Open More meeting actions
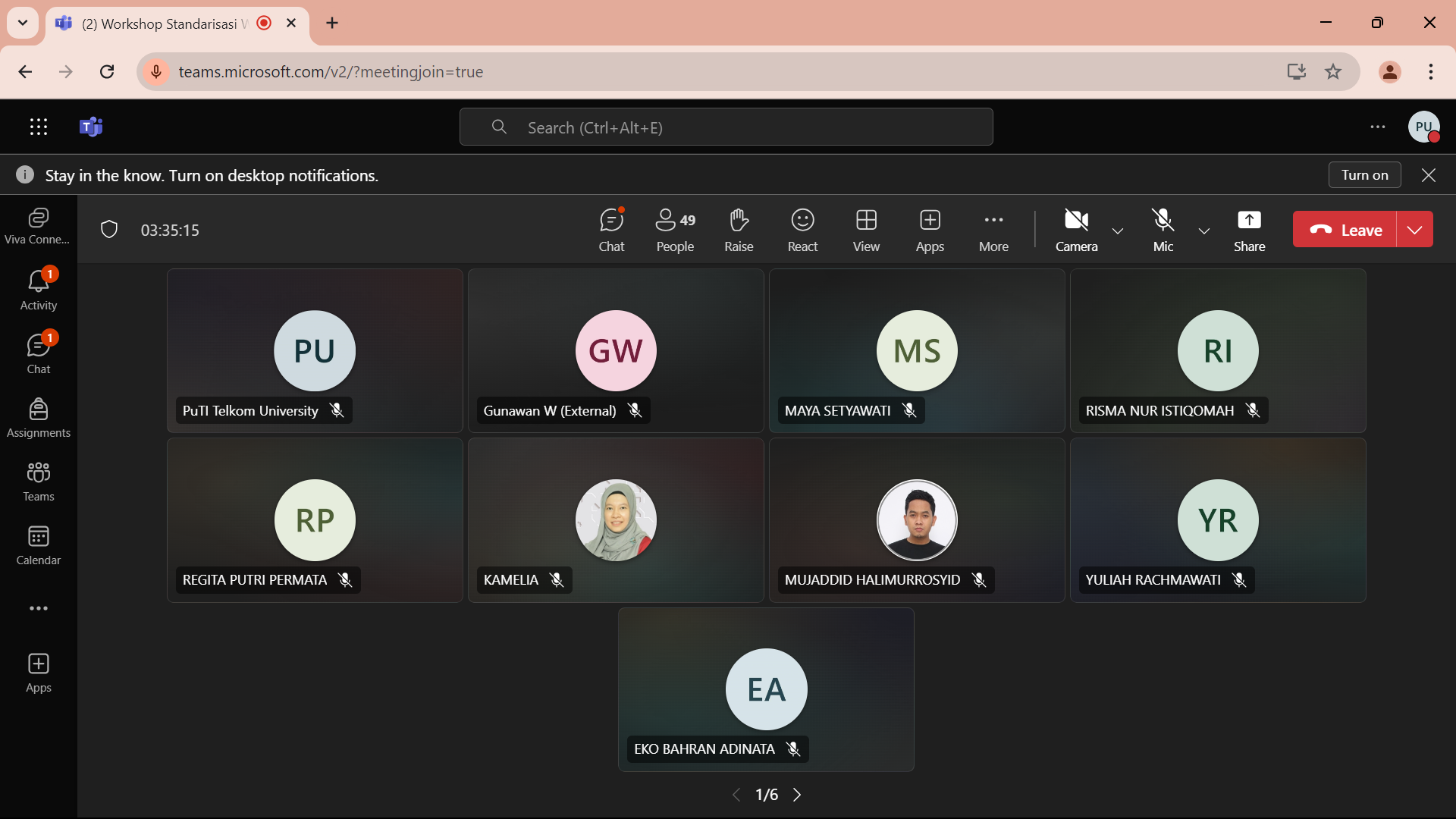Viewport: 1456px width, 819px height. (993, 230)
